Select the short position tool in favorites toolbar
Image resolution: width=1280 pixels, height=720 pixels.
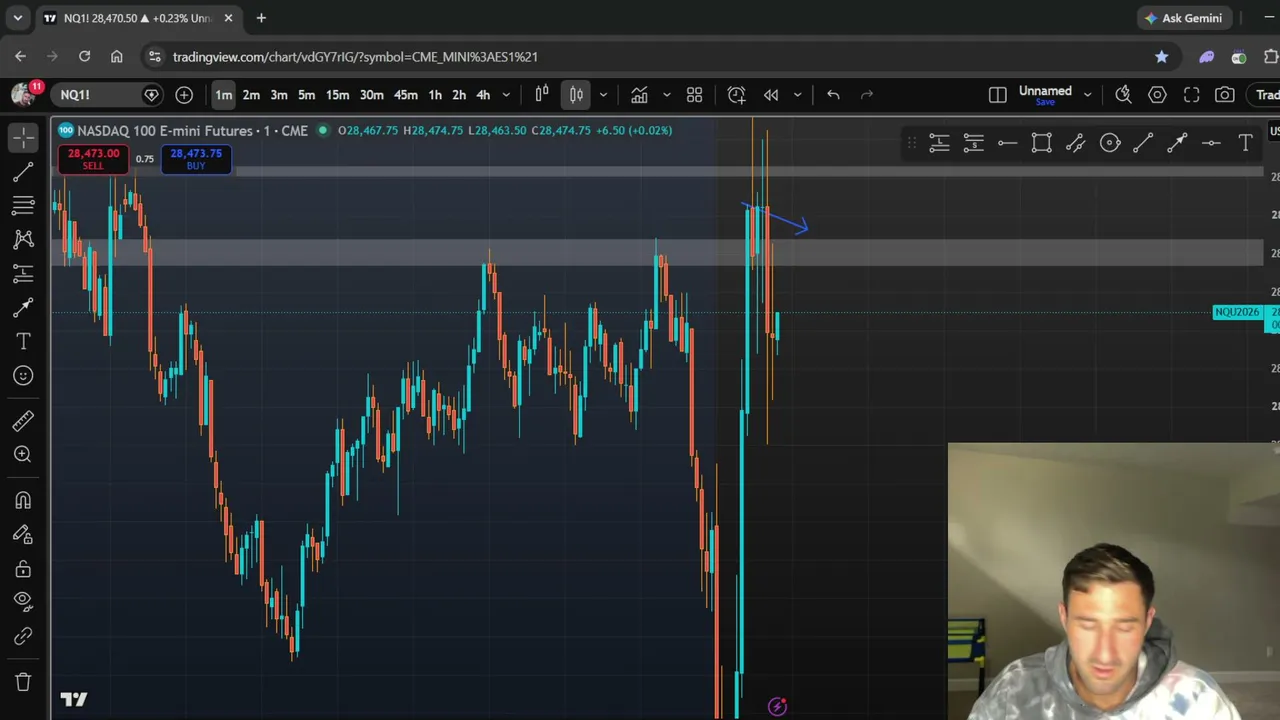click(973, 143)
